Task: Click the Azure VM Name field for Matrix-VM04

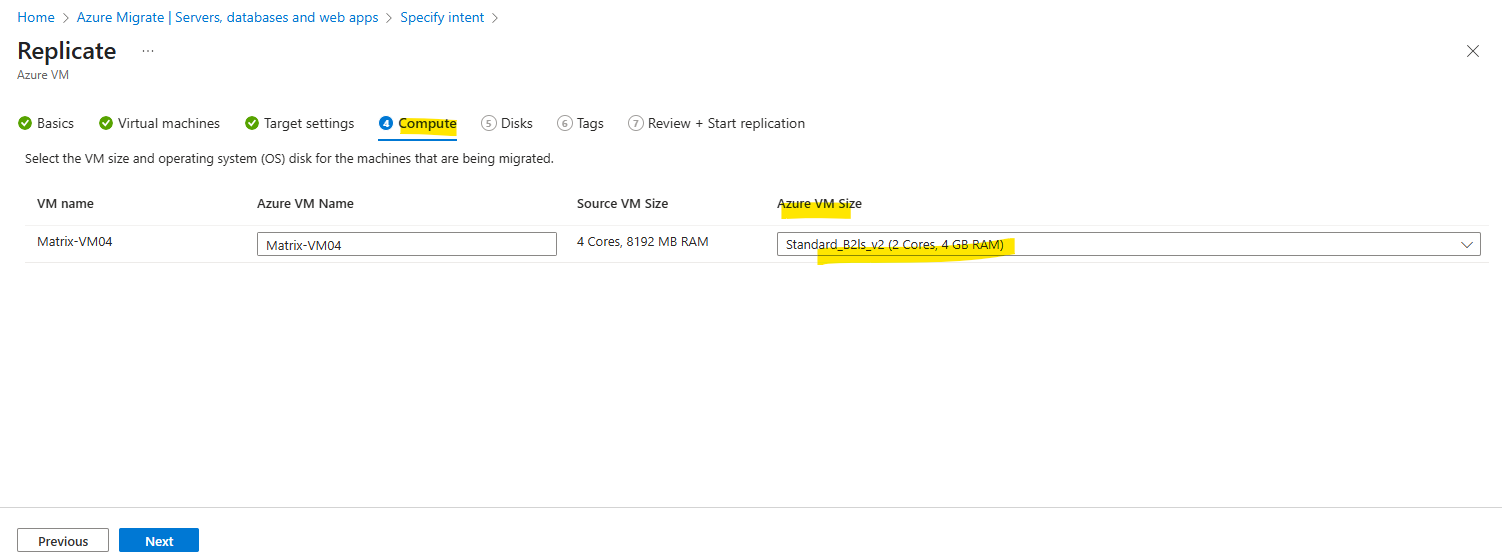Action: click(407, 244)
